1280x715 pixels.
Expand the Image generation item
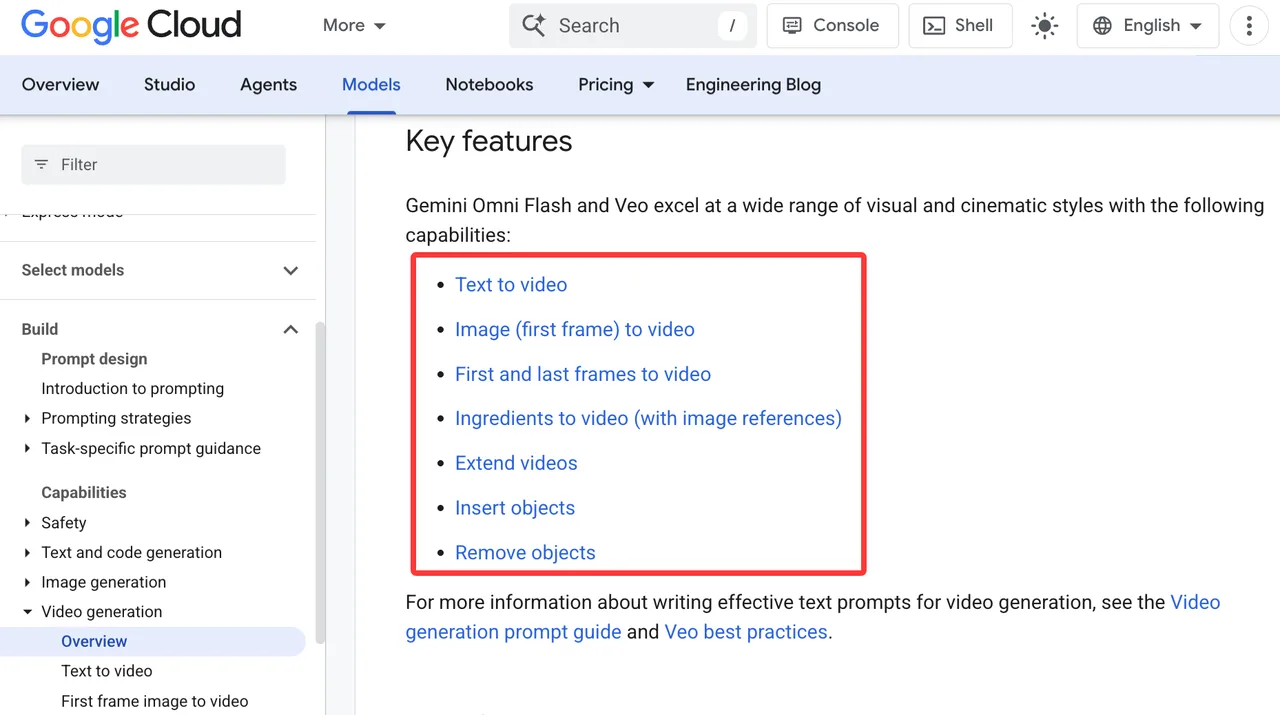(27, 582)
